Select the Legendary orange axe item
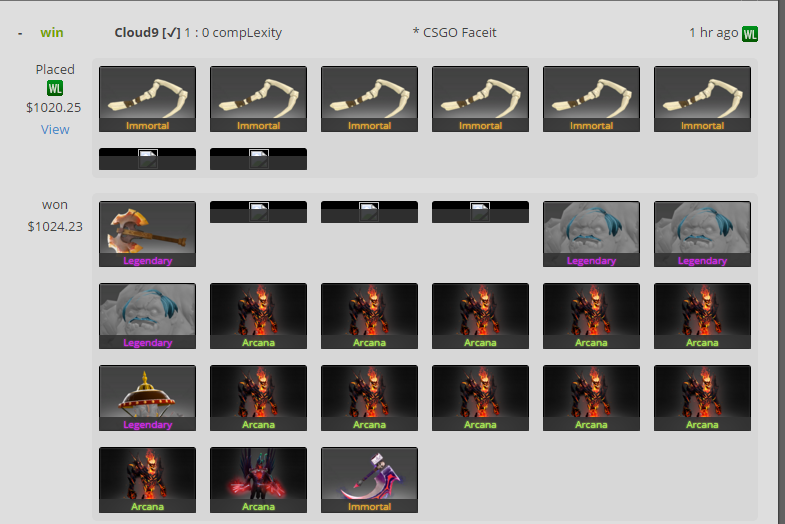This screenshot has width=785, height=524. click(x=147, y=234)
